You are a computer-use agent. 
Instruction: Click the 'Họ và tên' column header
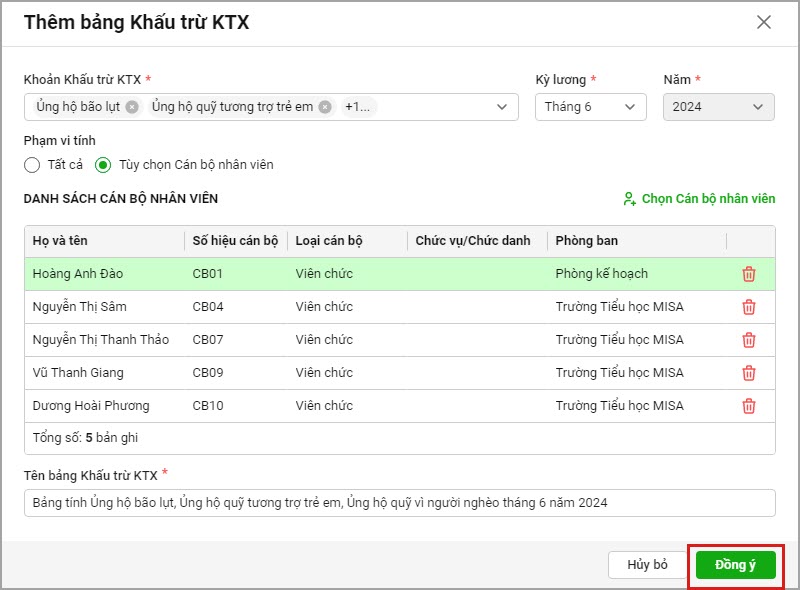[x=60, y=241]
